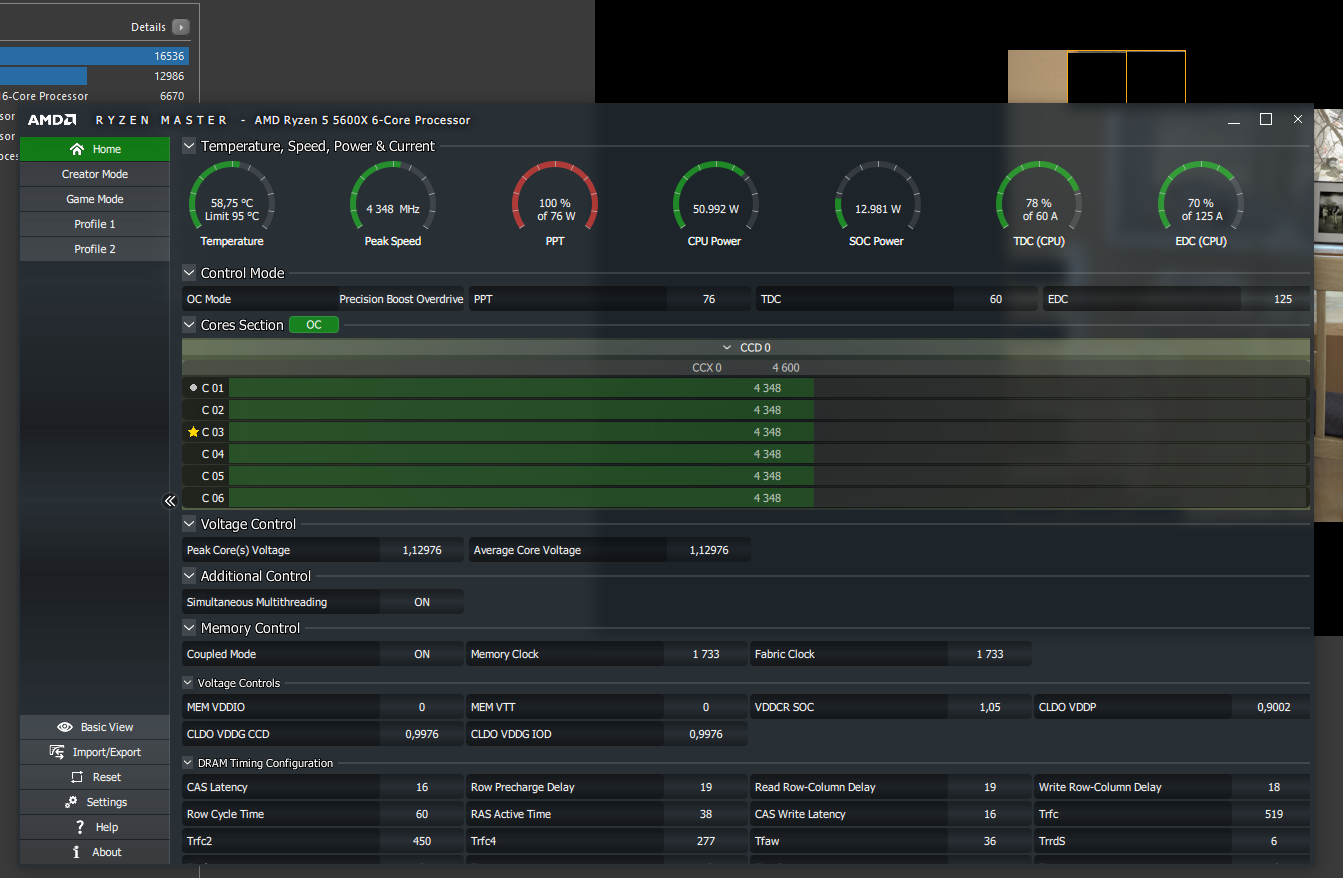
Task: Toggle Coupled Mode ON value
Action: (x=422, y=654)
